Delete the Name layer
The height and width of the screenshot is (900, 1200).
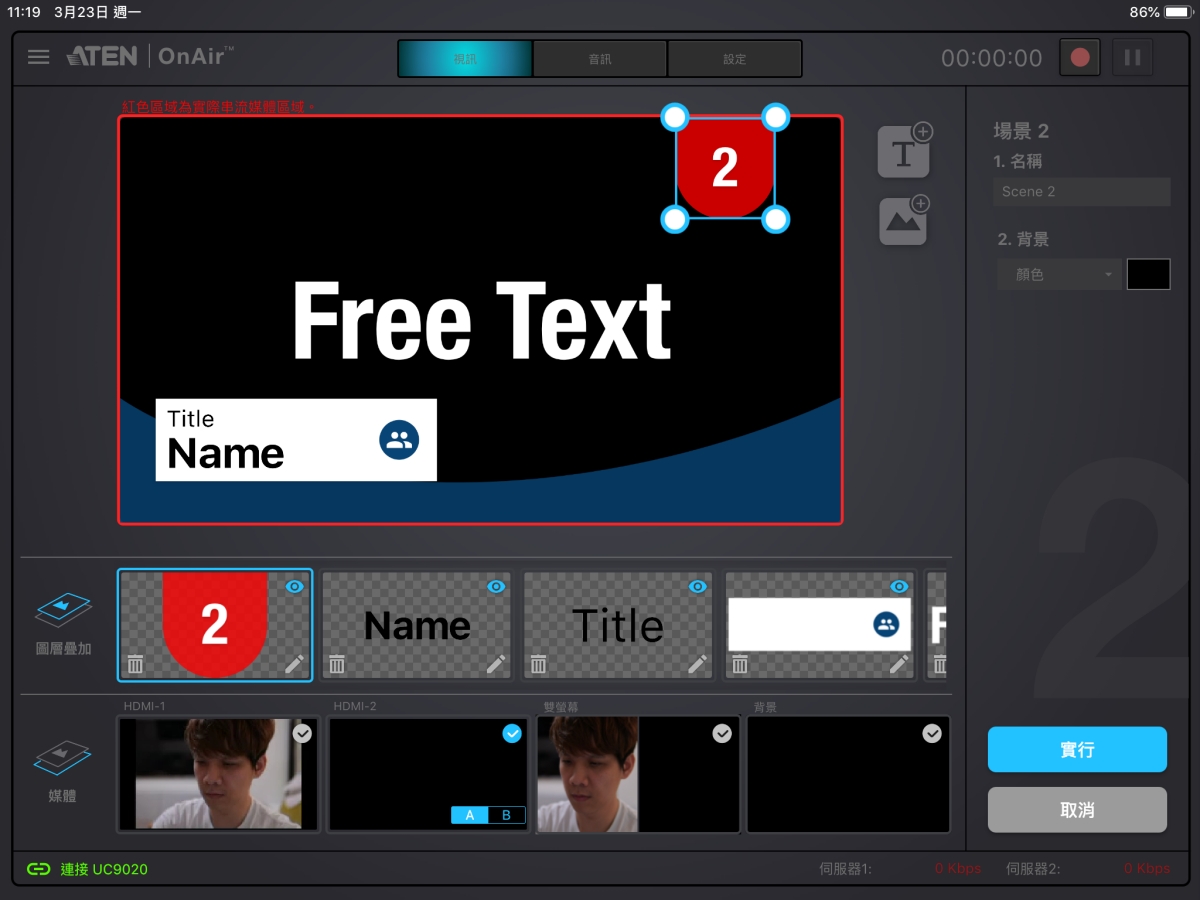(338, 664)
